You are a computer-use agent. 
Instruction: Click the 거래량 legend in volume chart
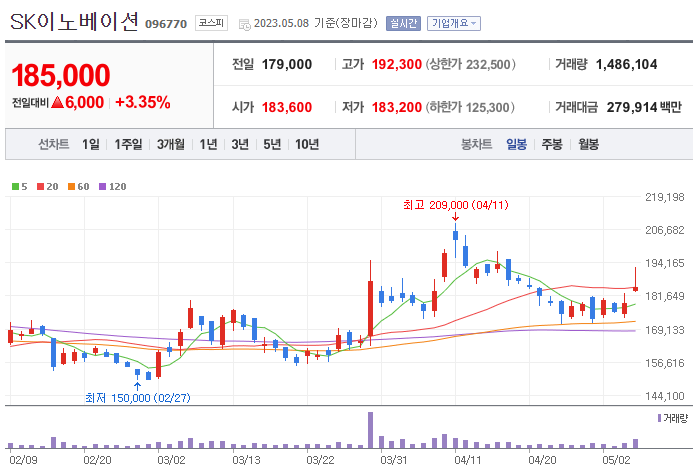(x=673, y=418)
